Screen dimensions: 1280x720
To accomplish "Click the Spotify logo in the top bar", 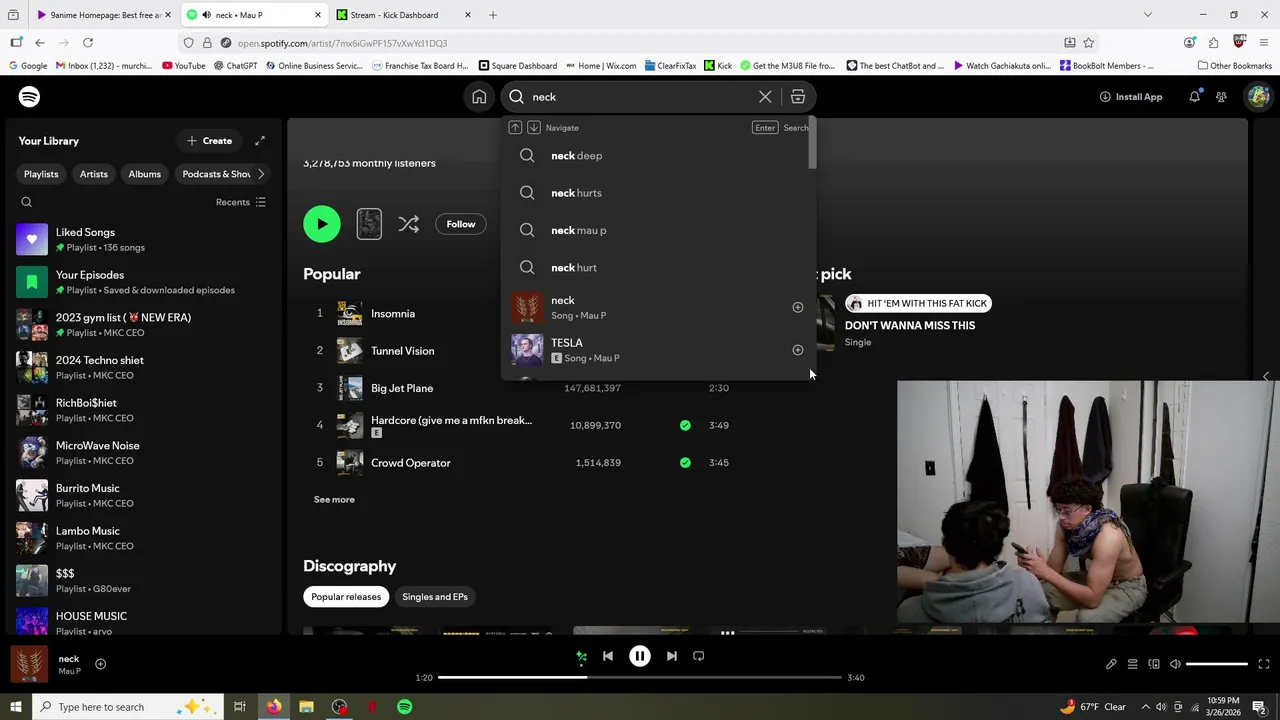I will tap(29, 97).
